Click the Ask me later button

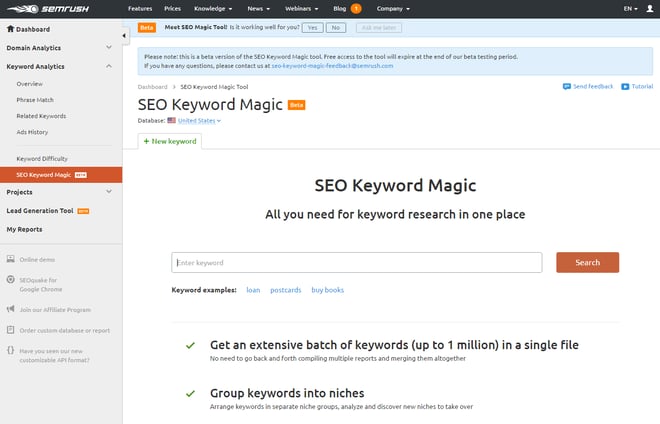click(379, 28)
